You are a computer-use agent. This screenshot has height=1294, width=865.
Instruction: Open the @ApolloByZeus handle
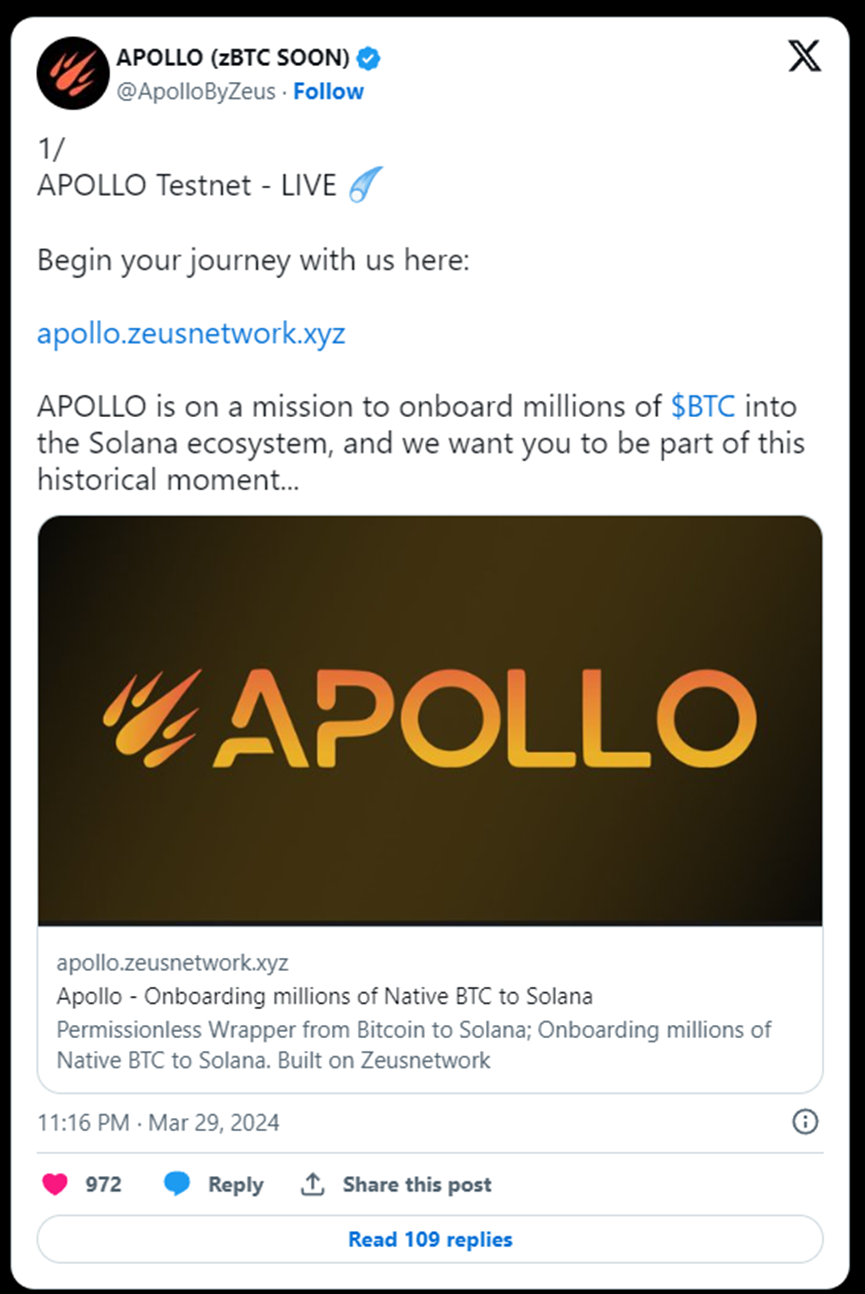(196, 91)
